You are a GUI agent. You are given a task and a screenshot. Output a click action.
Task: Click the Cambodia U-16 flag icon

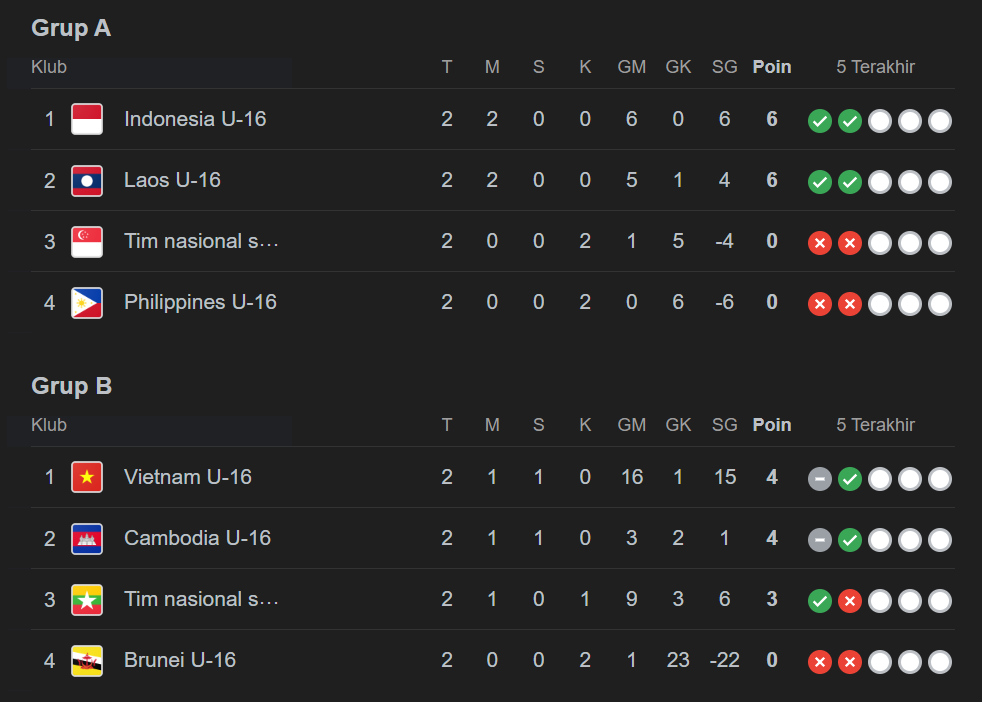pos(87,539)
